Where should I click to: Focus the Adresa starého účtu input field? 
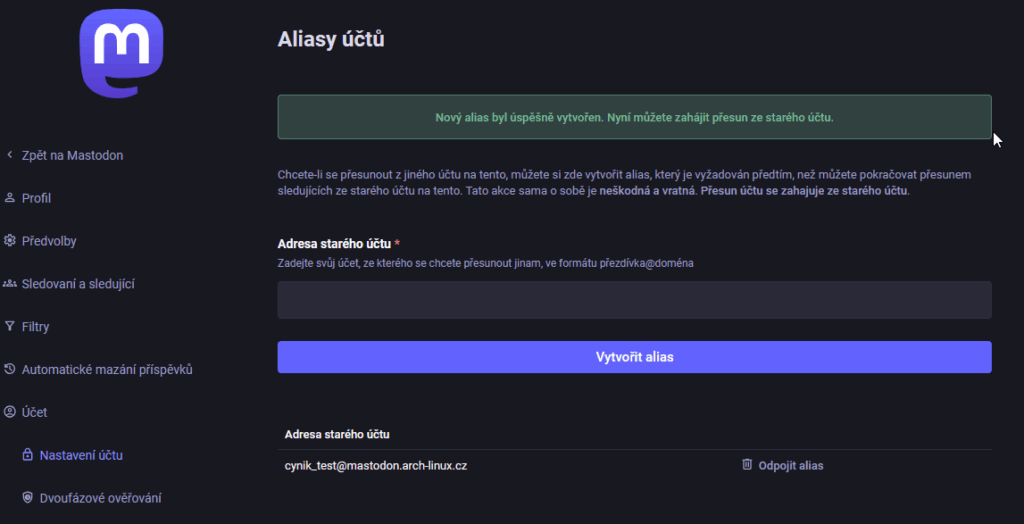[634, 300]
